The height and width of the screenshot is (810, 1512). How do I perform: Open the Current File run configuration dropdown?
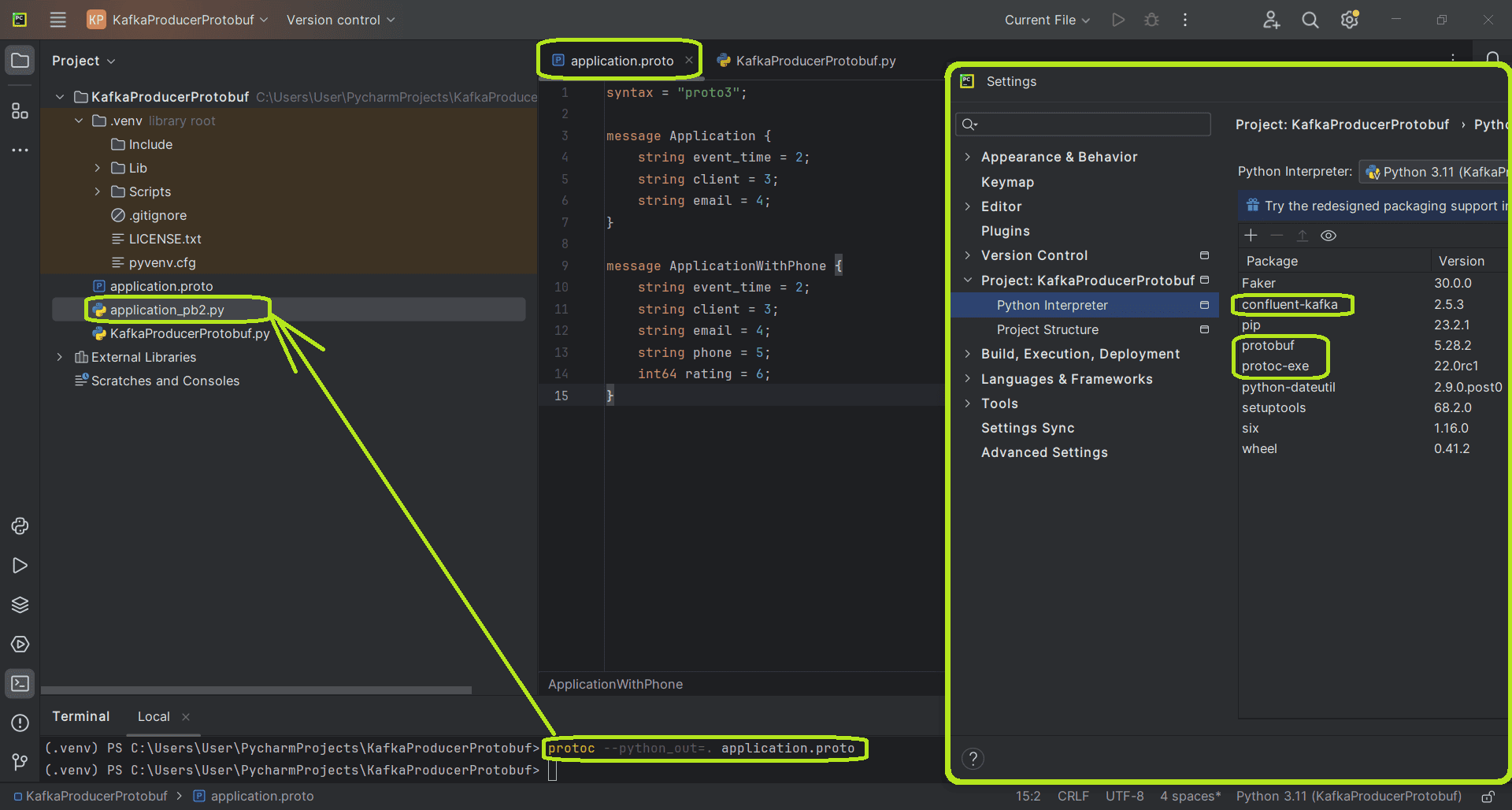click(x=1047, y=20)
